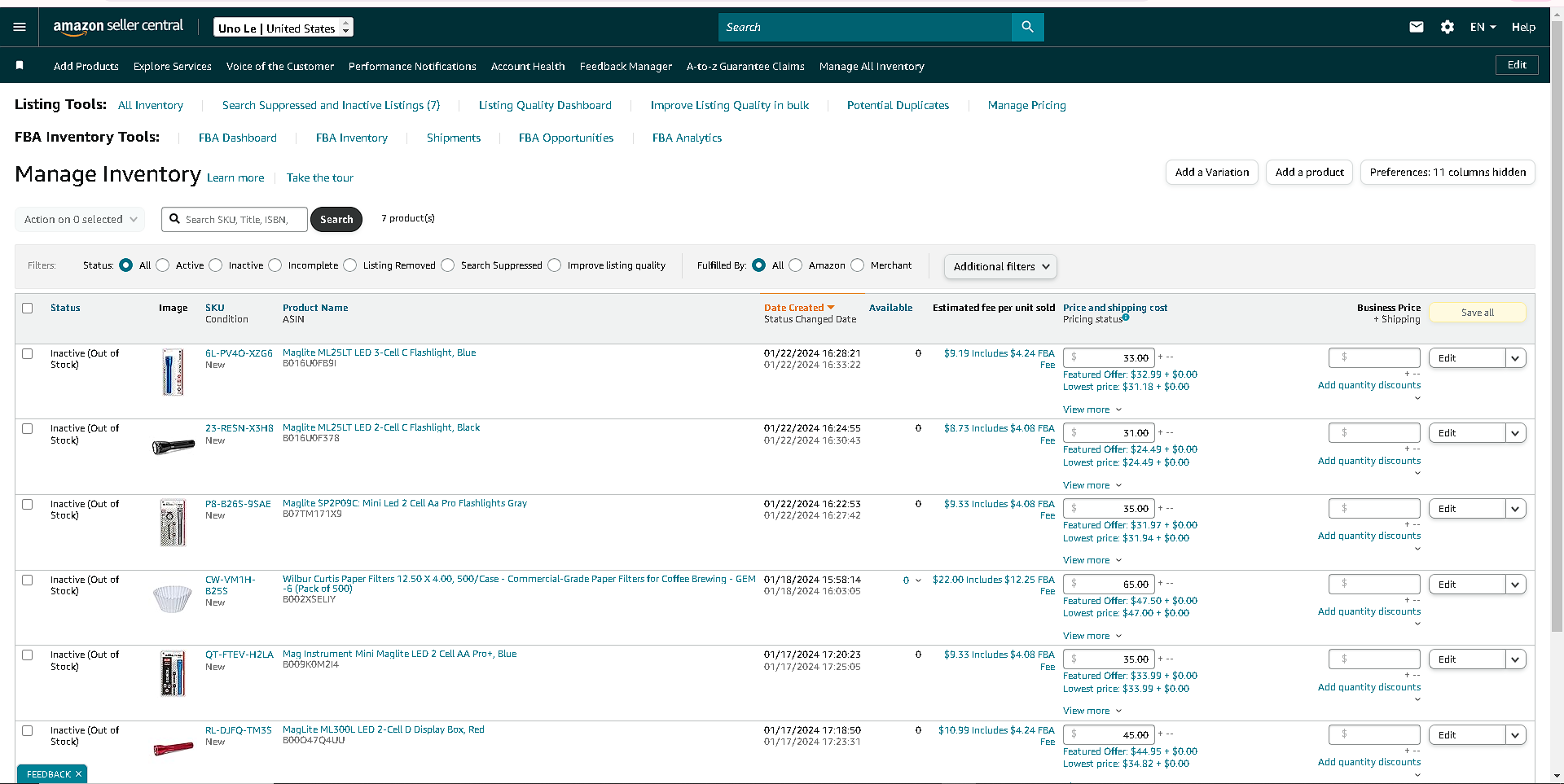
Task: Click the Add a product button
Action: pos(1310,172)
